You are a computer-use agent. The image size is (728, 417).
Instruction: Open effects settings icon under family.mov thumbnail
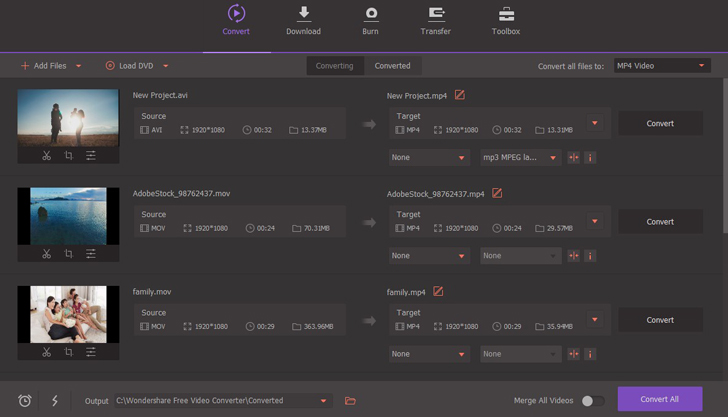point(91,352)
